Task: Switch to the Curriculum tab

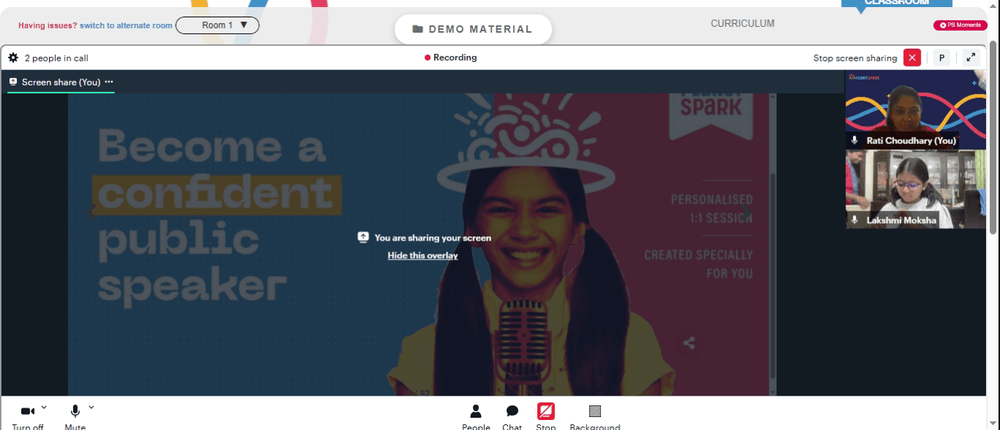Action: click(742, 24)
